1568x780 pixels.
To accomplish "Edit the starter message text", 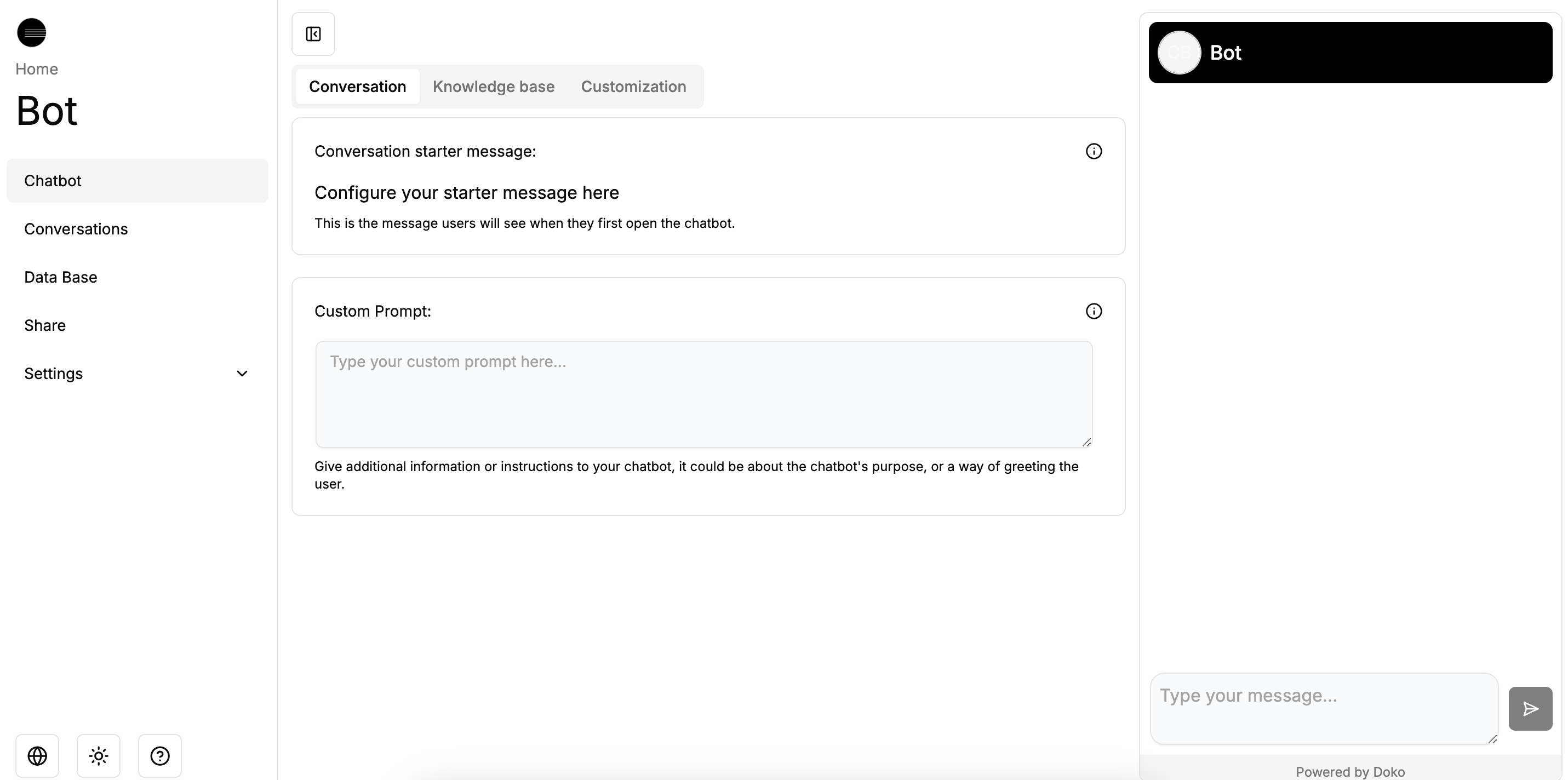I will (x=466, y=193).
